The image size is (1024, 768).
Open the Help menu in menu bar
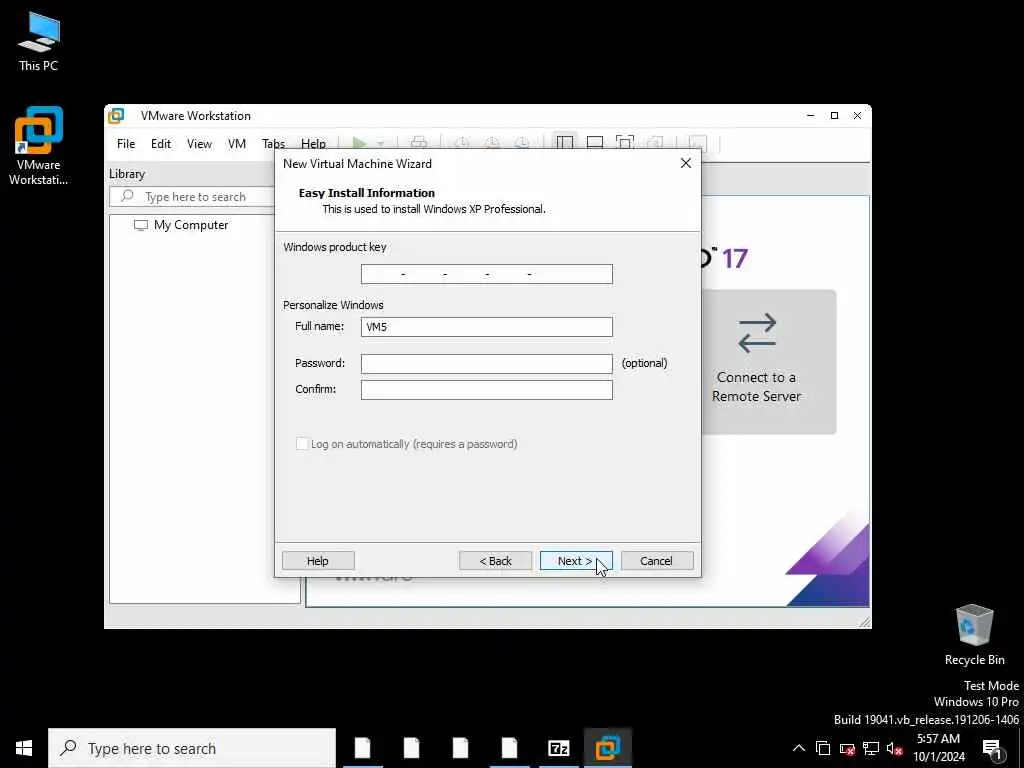coord(313,144)
